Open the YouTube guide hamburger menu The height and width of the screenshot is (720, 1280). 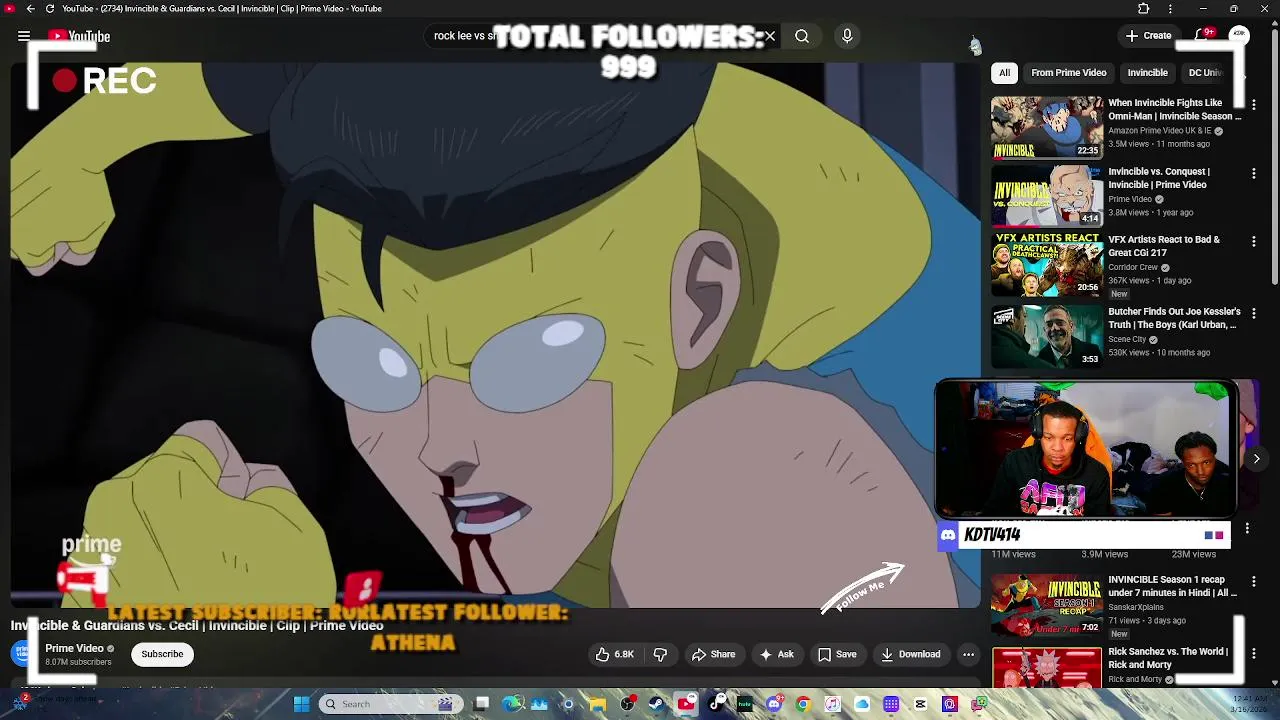[x=24, y=36]
